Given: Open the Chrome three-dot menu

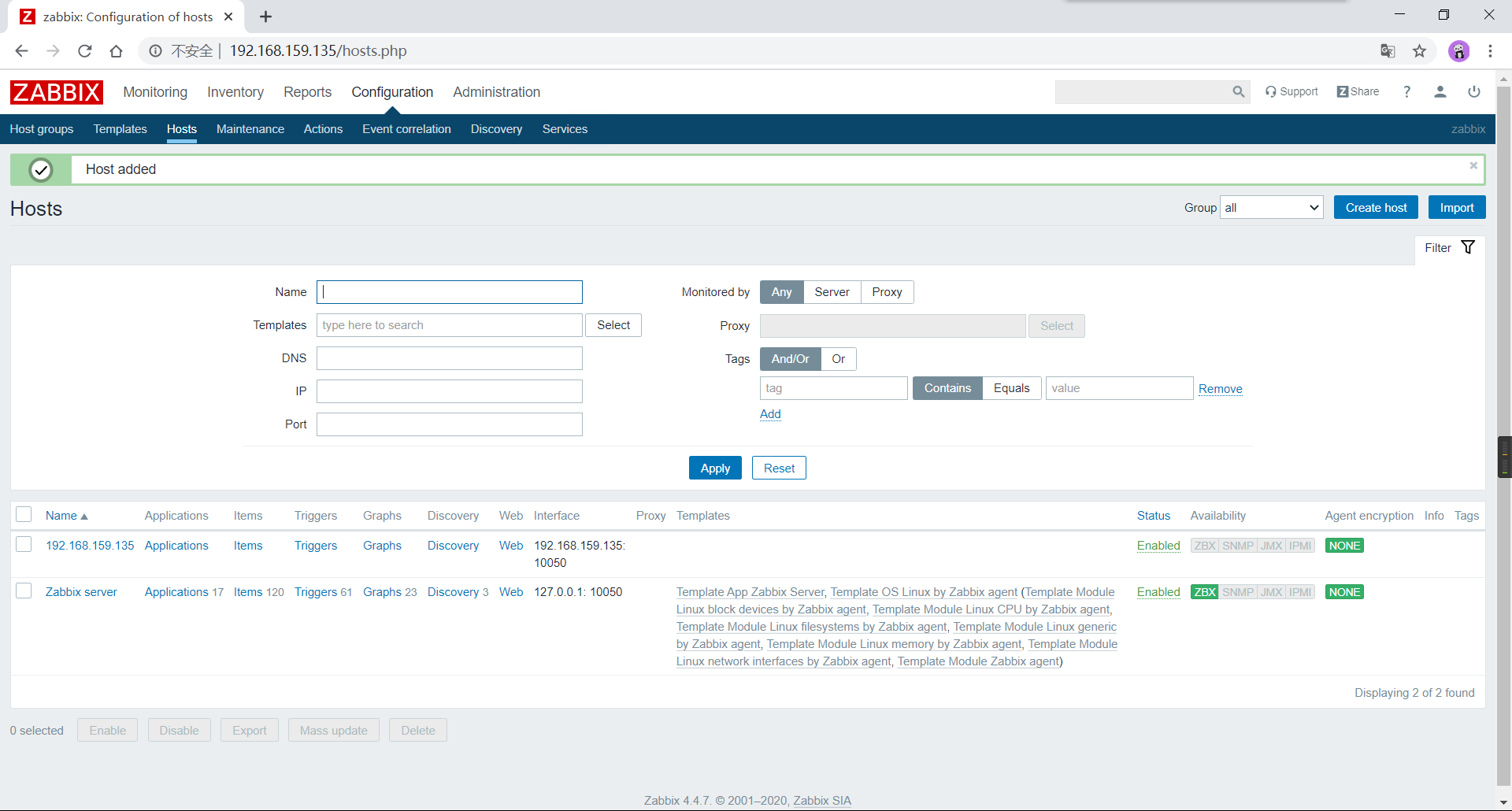Looking at the screenshot, I should click(x=1490, y=51).
